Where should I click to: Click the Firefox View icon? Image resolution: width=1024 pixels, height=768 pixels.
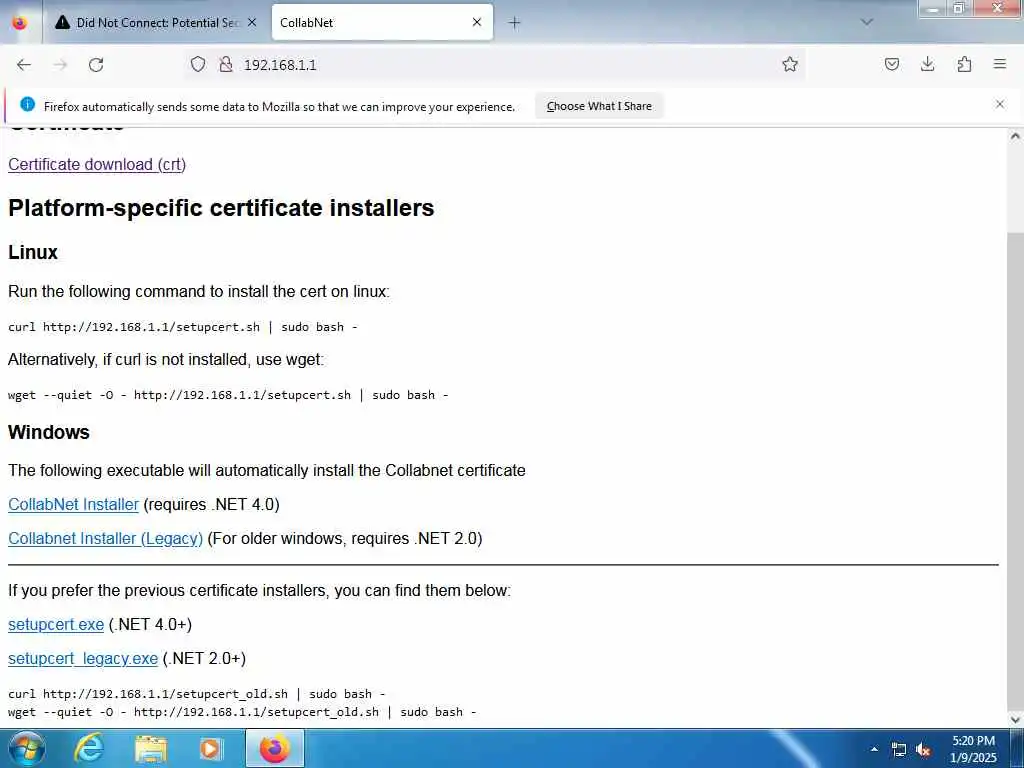[x=20, y=23]
